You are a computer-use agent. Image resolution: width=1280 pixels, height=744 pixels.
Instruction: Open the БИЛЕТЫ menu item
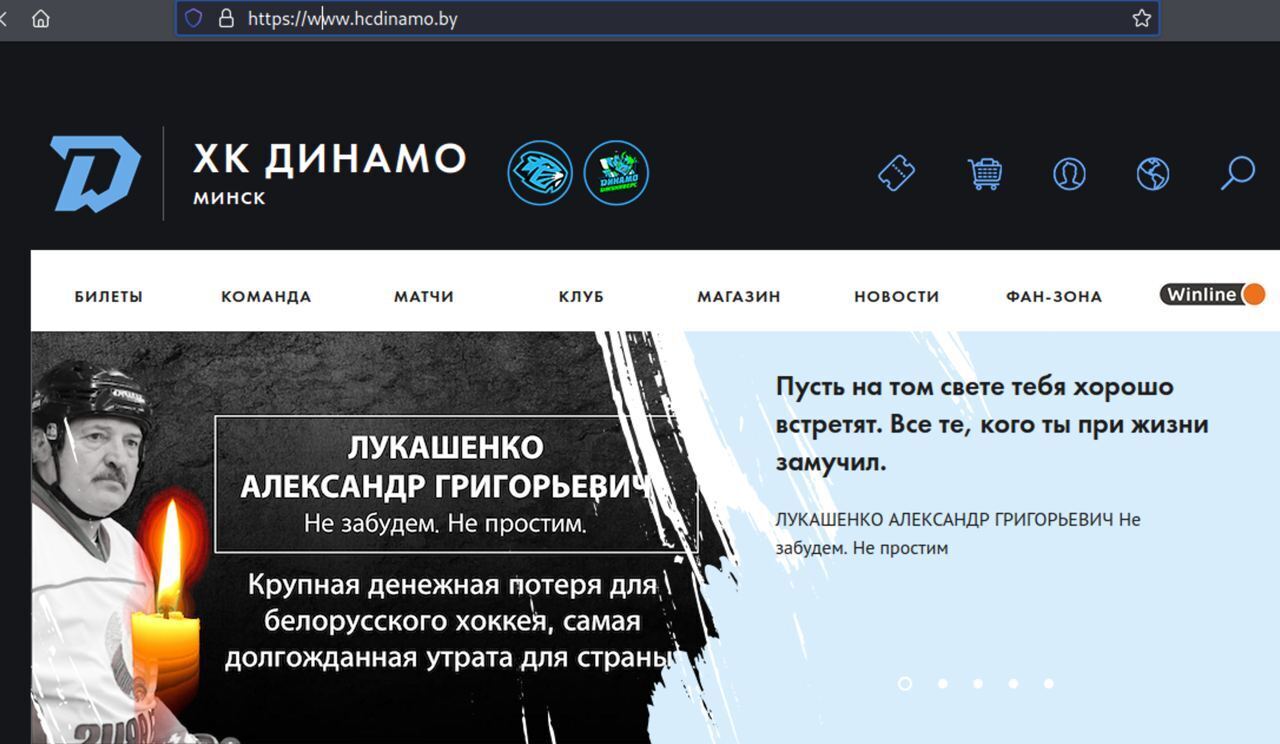108,296
